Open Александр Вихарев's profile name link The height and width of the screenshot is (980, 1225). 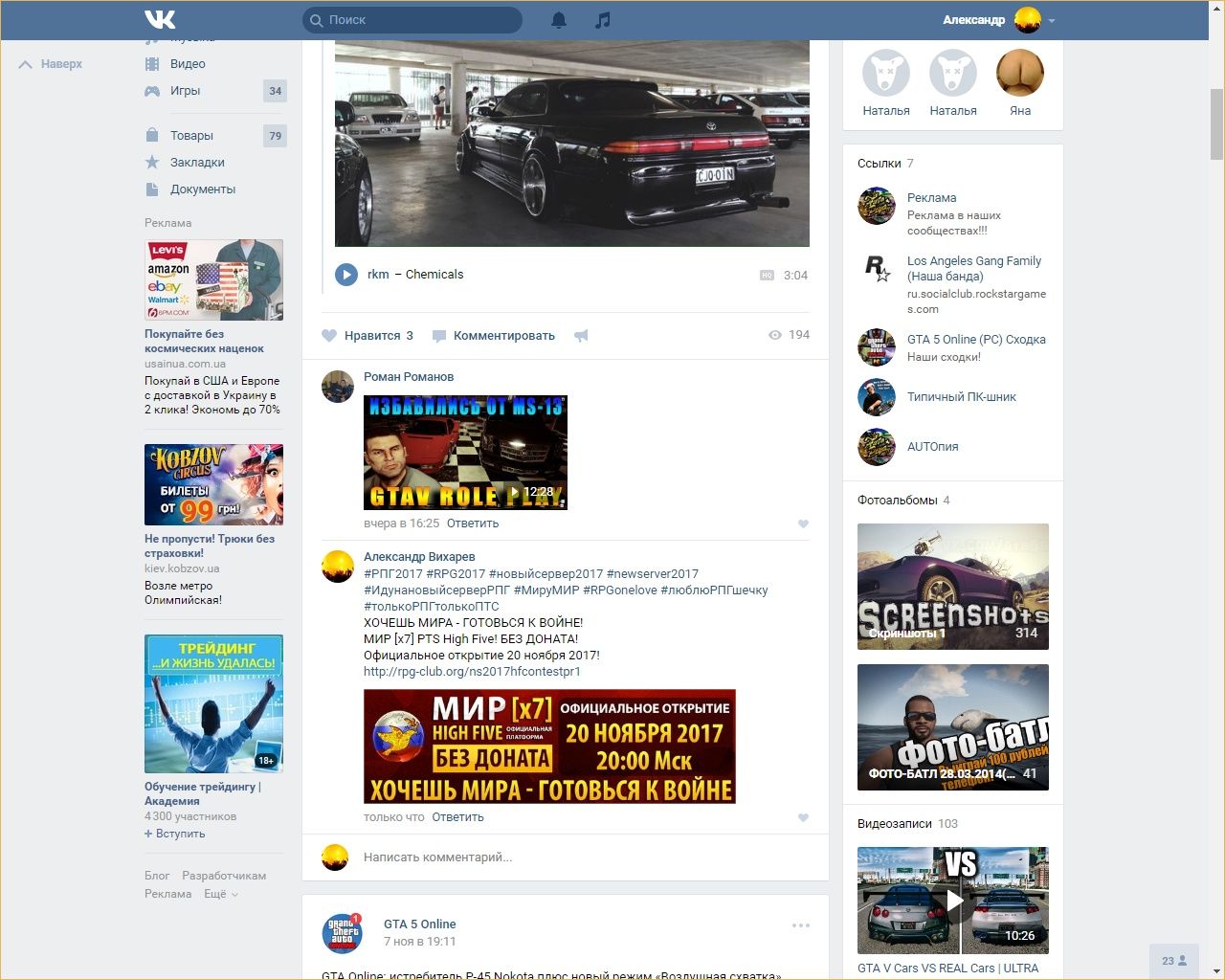419,557
